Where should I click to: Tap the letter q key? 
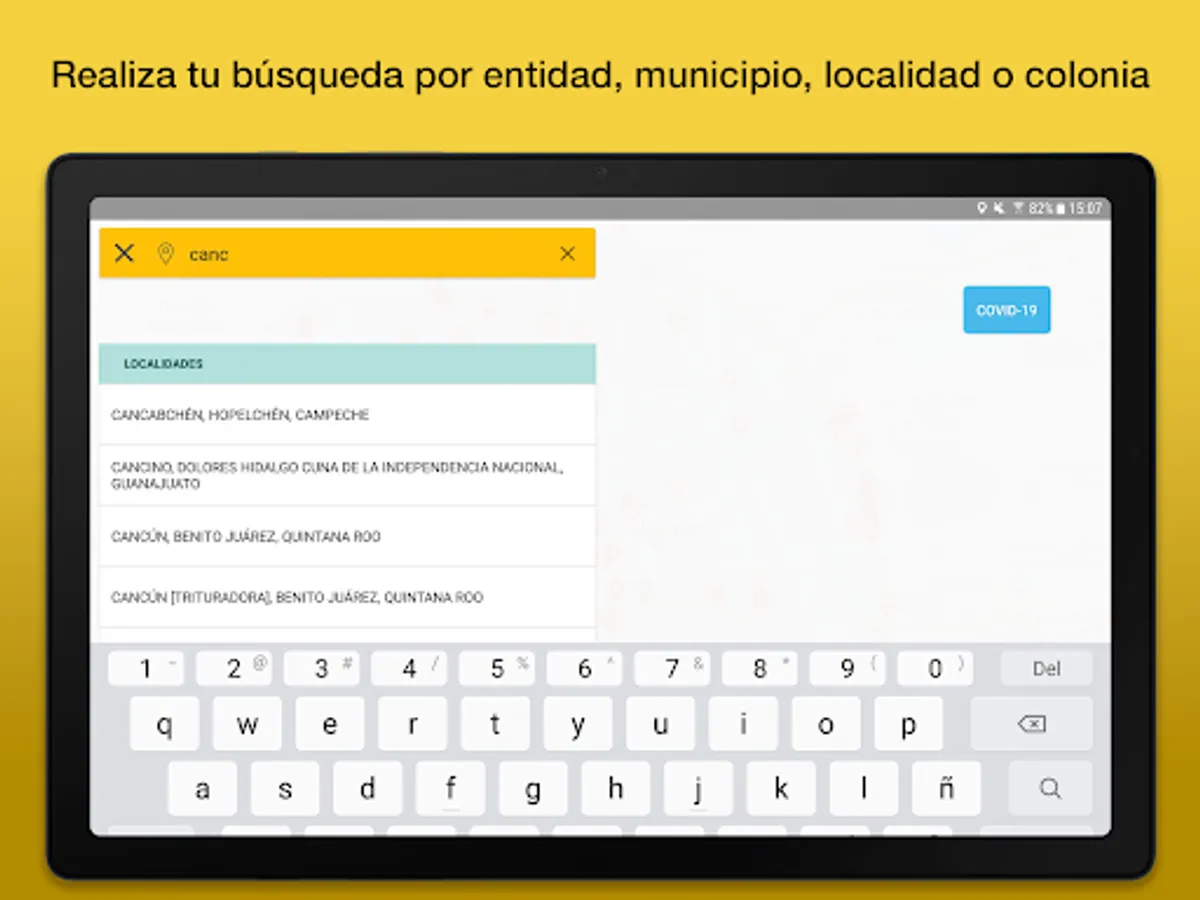[x=165, y=724]
